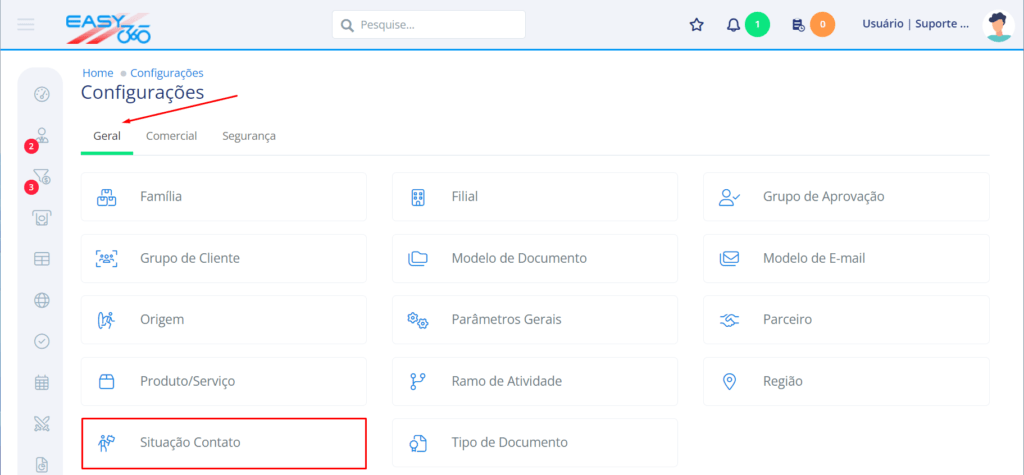Open the Usuário | Suporte user menu
Screen dimensions: 1024x475
tap(916, 25)
